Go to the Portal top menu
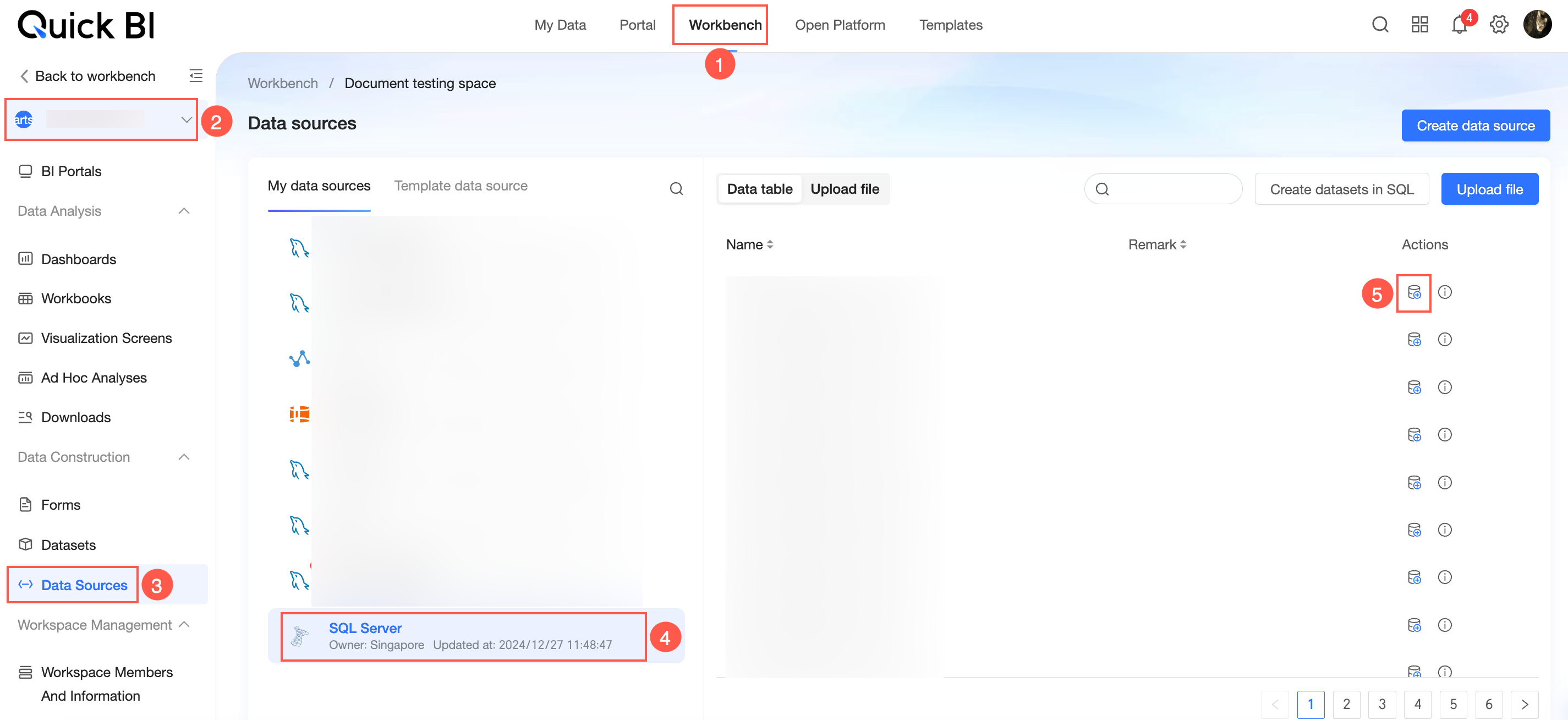The width and height of the screenshot is (1568, 720). 637,25
